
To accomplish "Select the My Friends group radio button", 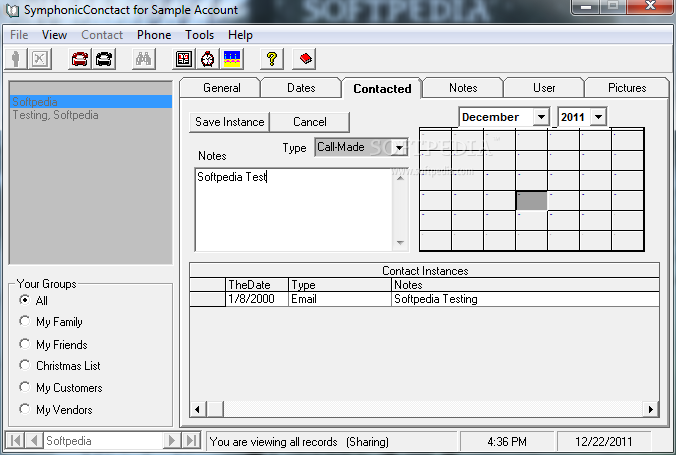I will click(25, 344).
